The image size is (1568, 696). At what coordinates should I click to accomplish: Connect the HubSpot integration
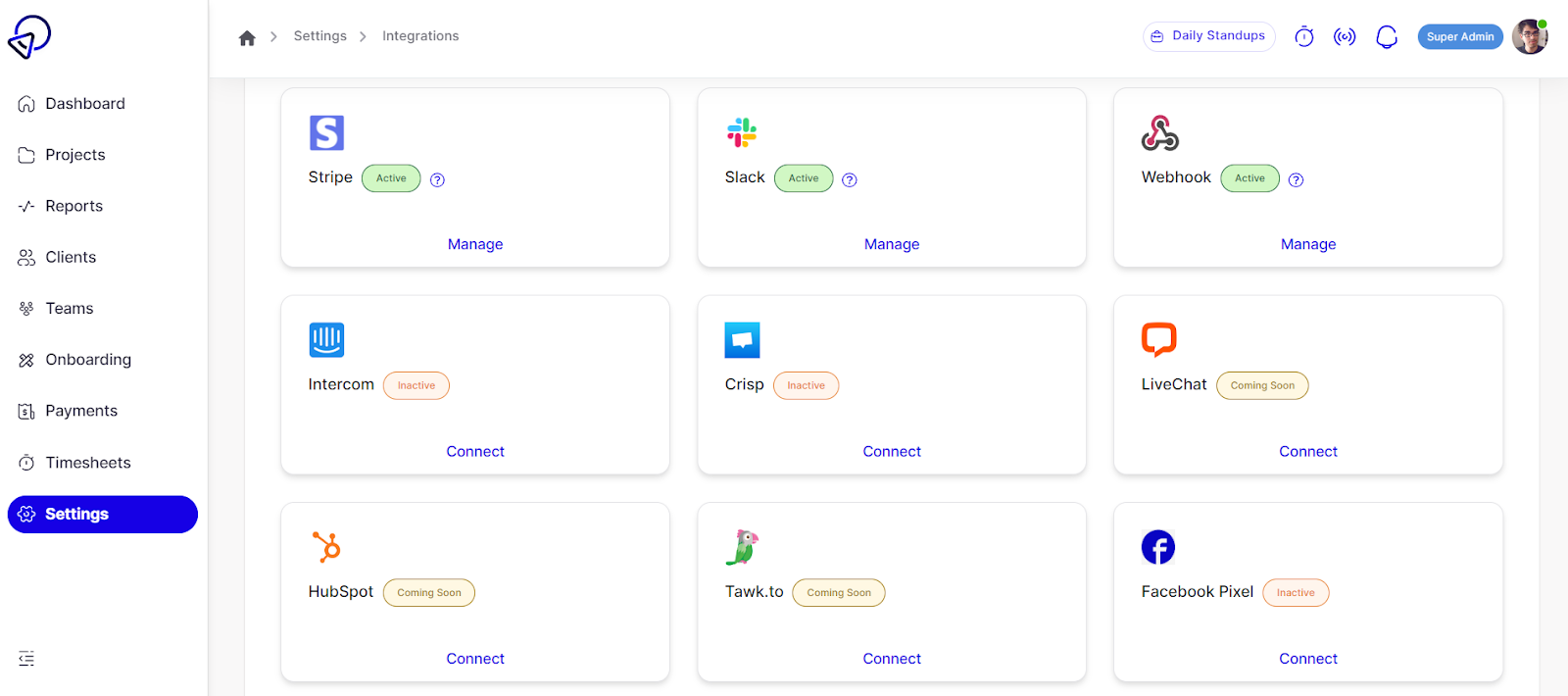coord(475,659)
